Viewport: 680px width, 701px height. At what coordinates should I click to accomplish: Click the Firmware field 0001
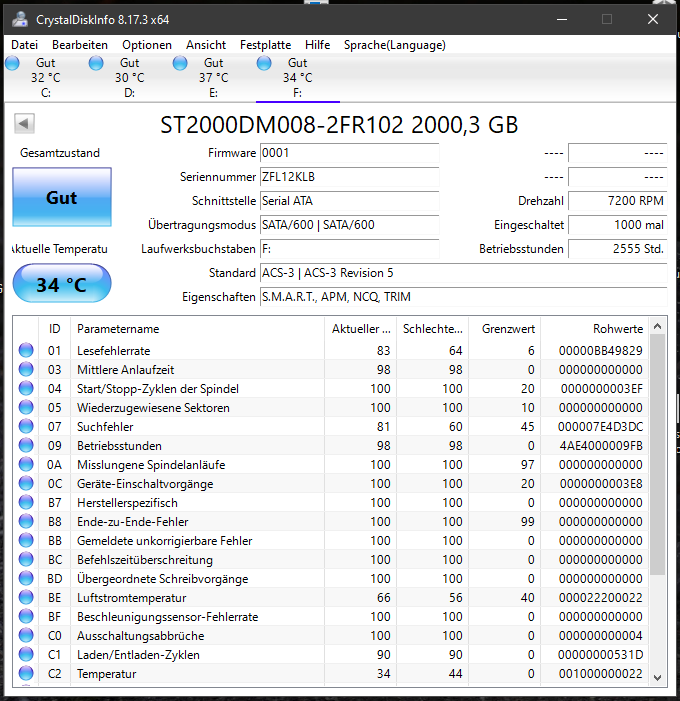coord(349,153)
